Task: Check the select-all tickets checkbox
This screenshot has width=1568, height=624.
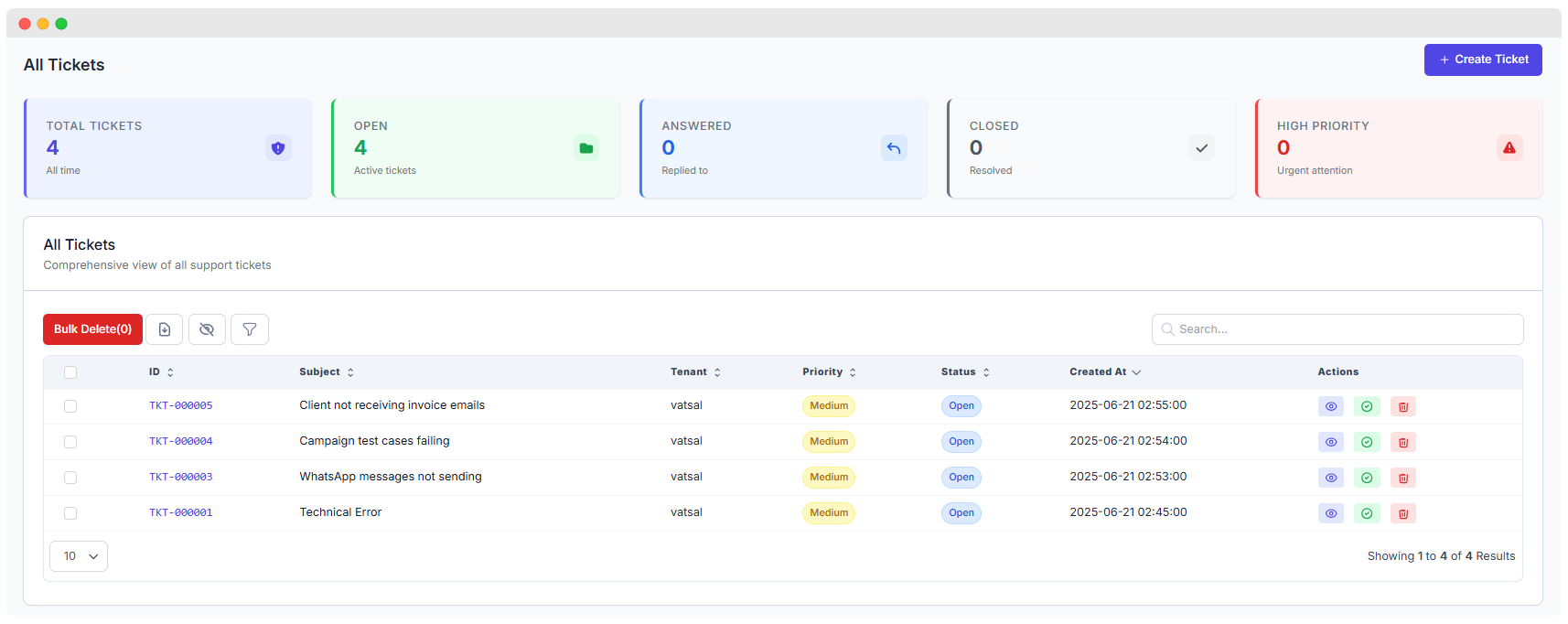Action: [70, 372]
